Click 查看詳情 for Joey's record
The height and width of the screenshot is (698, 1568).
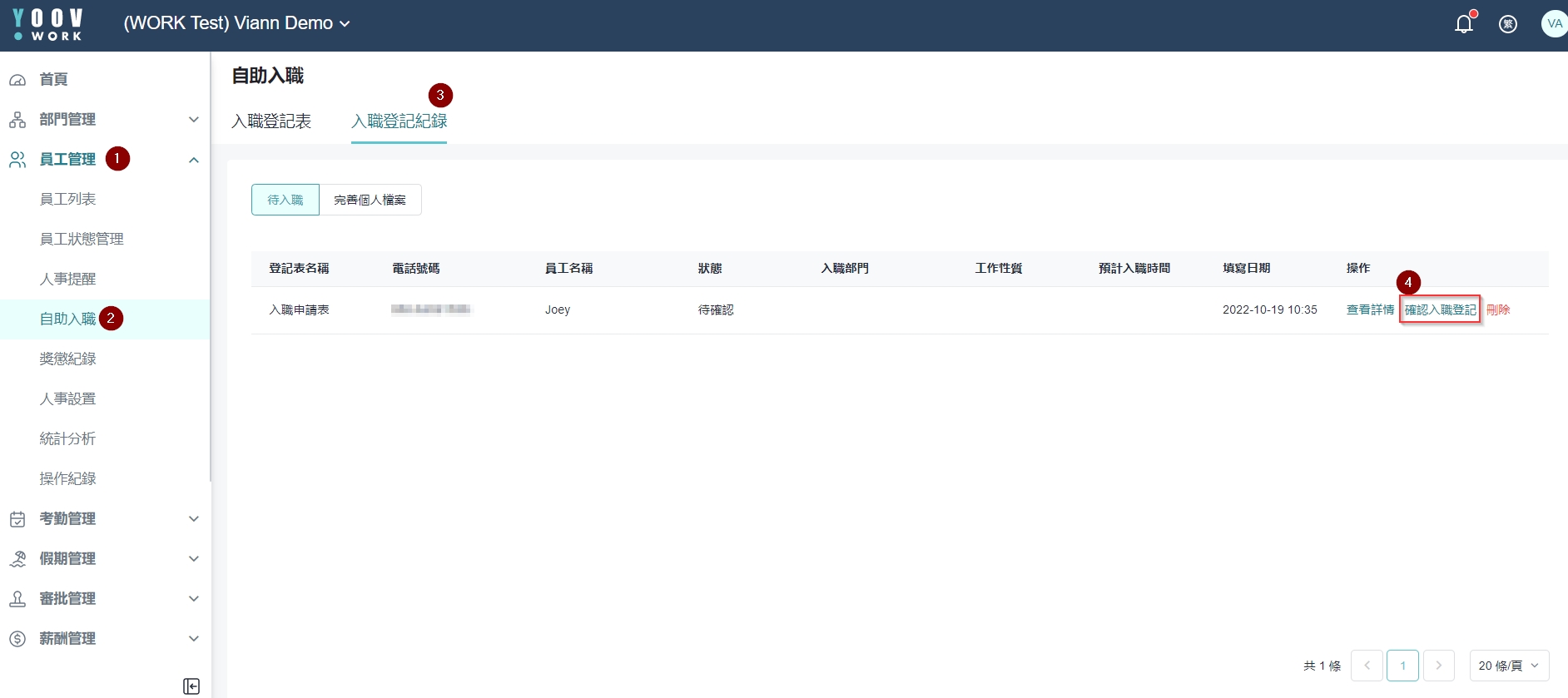pos(1370,309)
